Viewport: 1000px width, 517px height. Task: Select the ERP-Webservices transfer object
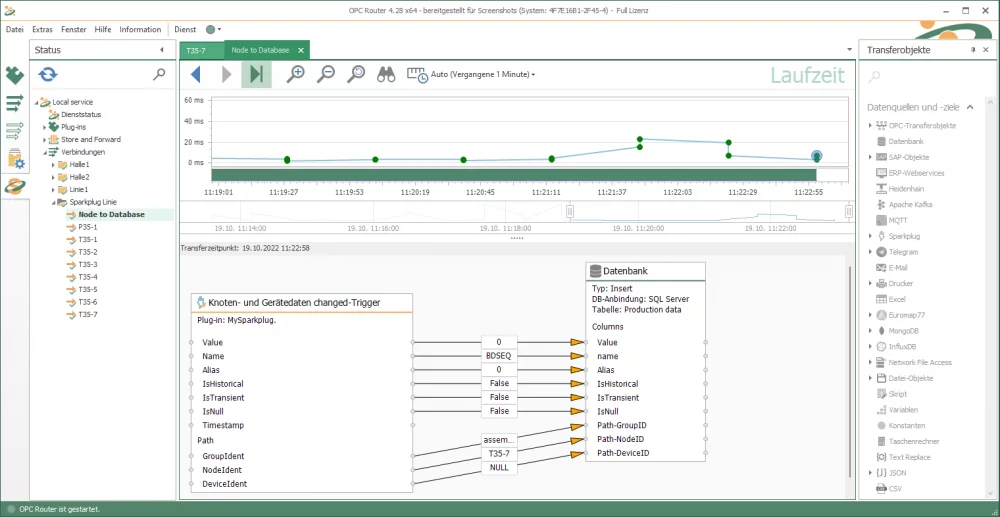click(x=916, y=173)
